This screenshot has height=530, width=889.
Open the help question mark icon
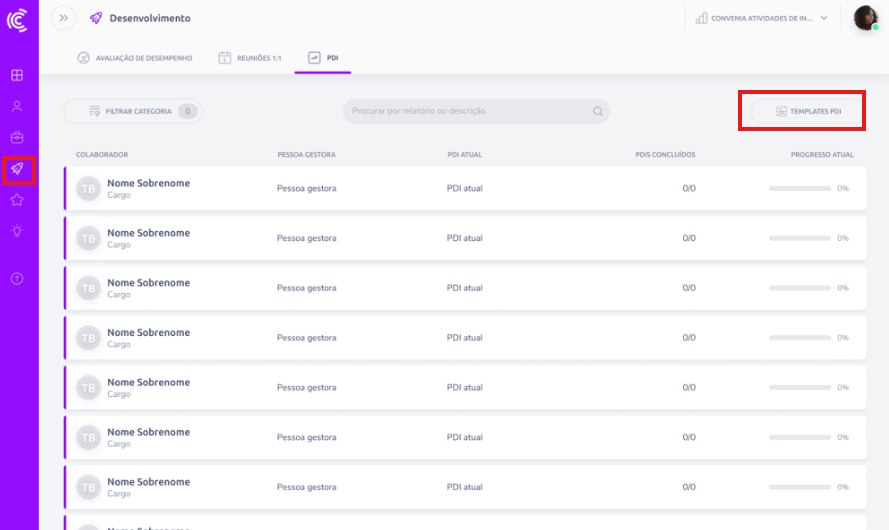pos(17,278)
